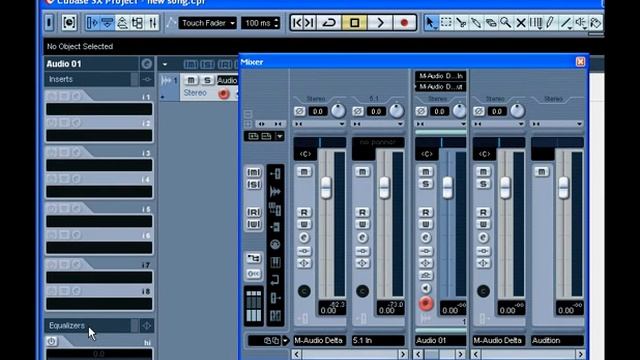This screenshot has width=640, height=360.
Task: Mute the Audio 01 mixer channel
Action: click(425, 171)
